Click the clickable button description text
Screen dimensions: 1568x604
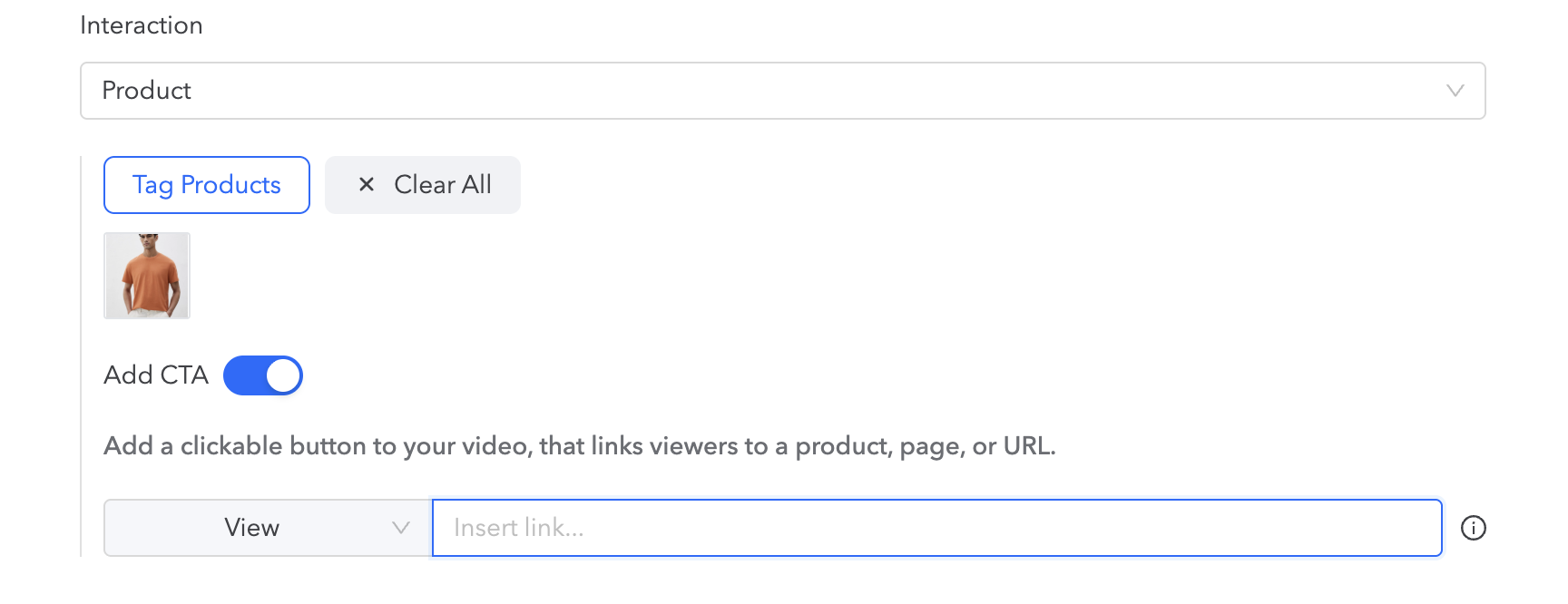tap(579, 446)
